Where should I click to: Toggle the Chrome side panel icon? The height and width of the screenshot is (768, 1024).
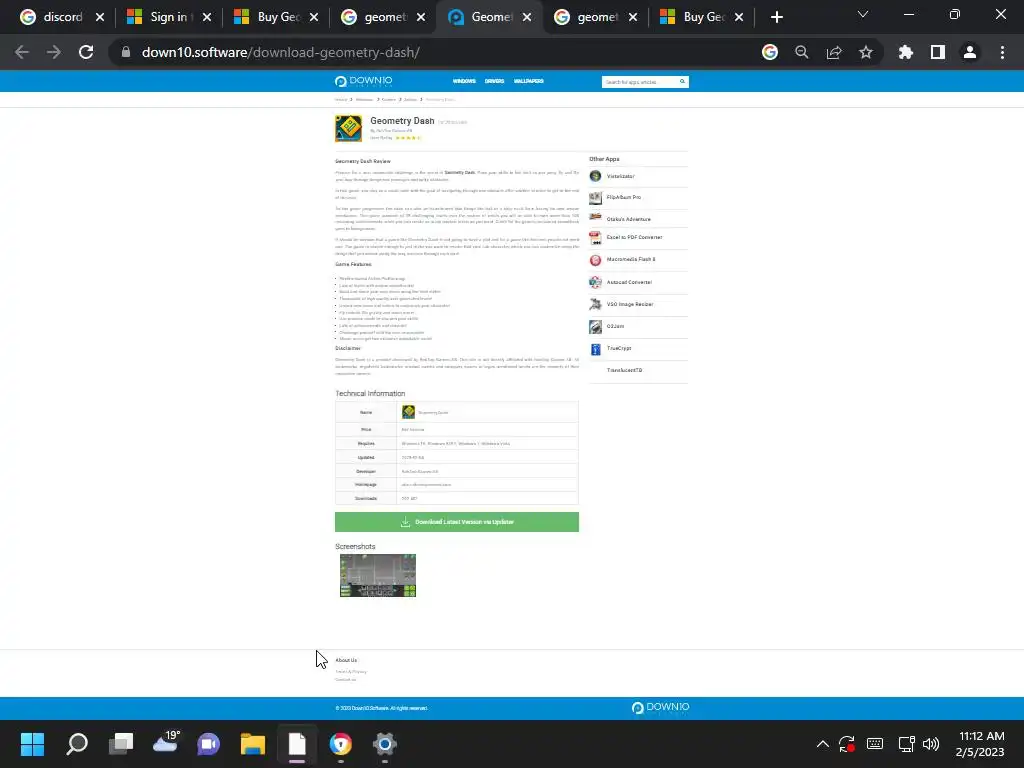(938, 52)
